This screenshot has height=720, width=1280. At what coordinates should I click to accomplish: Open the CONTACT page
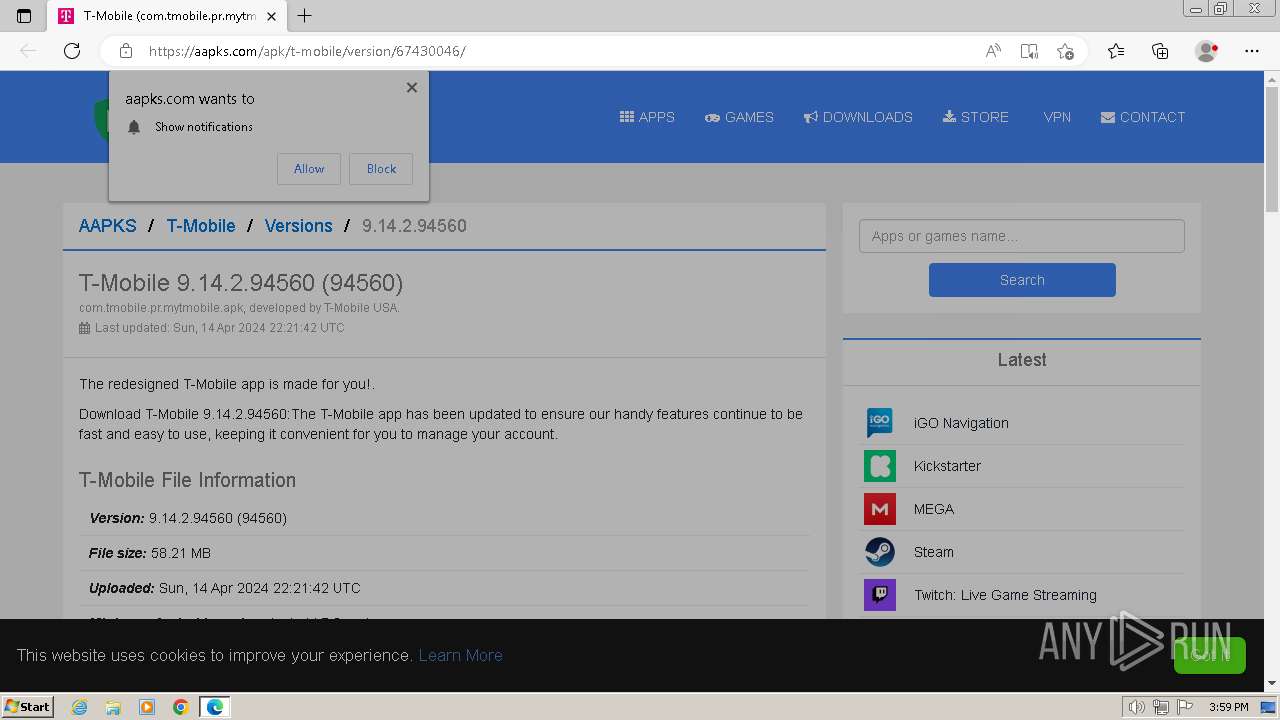[1143, 117]
